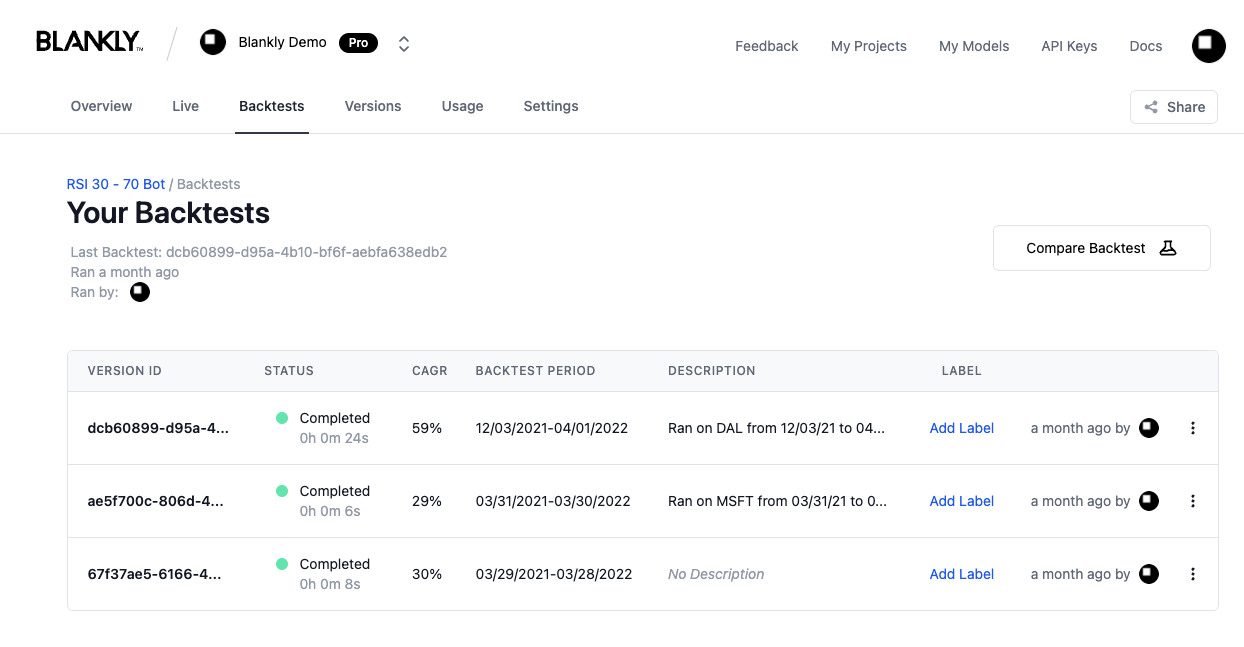1244x647 pixels.
Task: Click the avatar on the ae5f700c row
Action: coord(1148,500)
